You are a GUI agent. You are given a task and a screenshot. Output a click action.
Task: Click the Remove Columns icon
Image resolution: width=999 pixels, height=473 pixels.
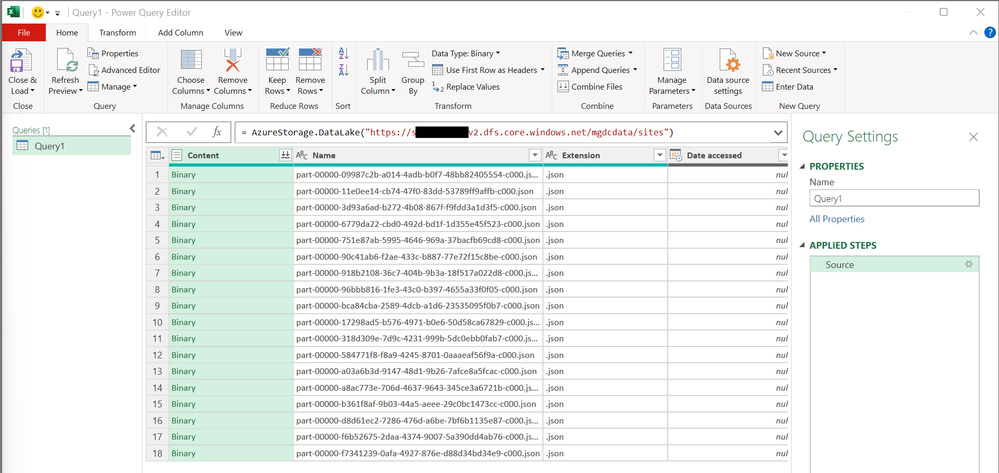(233, 61)
